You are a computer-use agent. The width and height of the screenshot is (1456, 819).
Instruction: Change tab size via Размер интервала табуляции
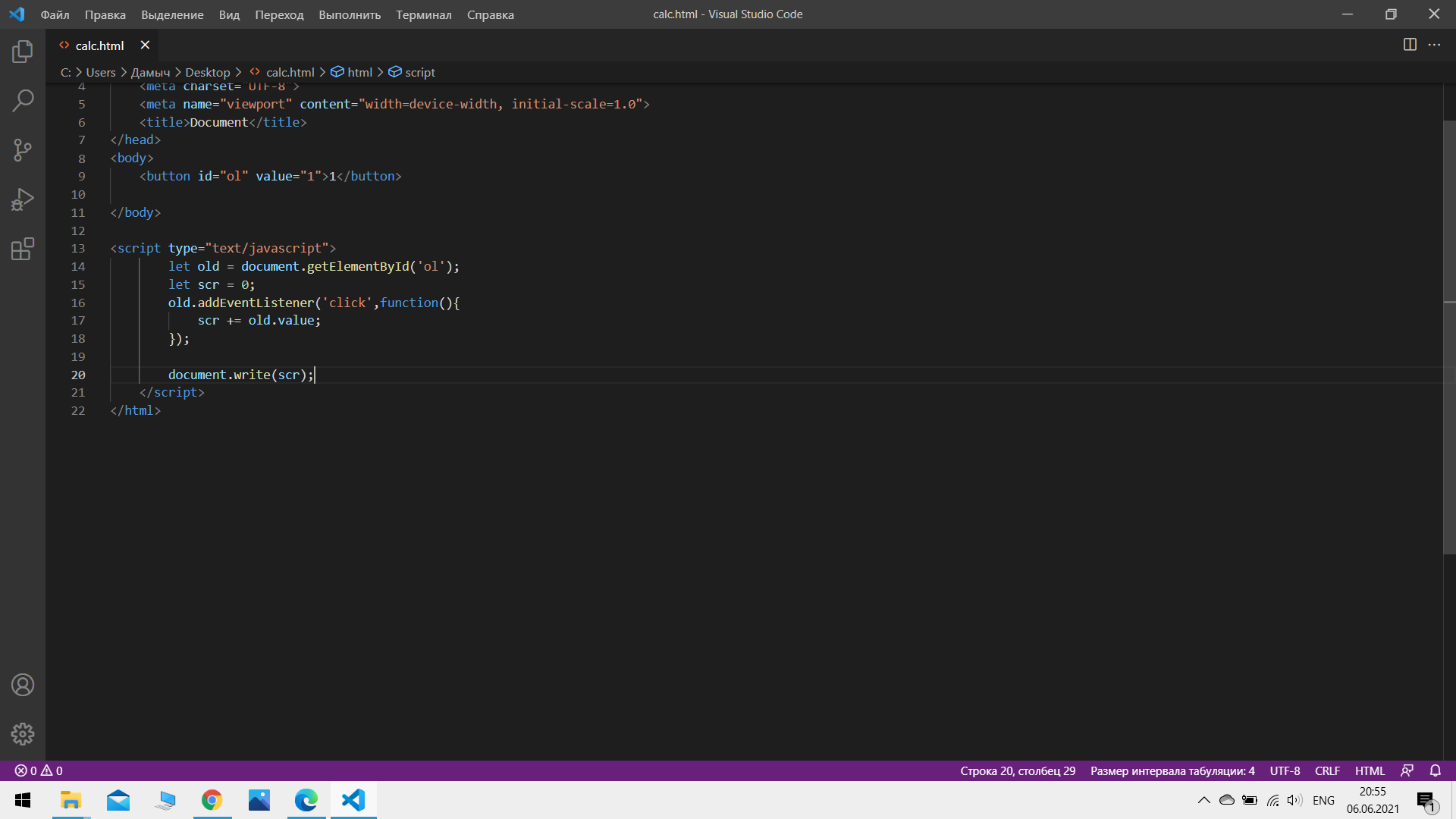pos(1172,770)
